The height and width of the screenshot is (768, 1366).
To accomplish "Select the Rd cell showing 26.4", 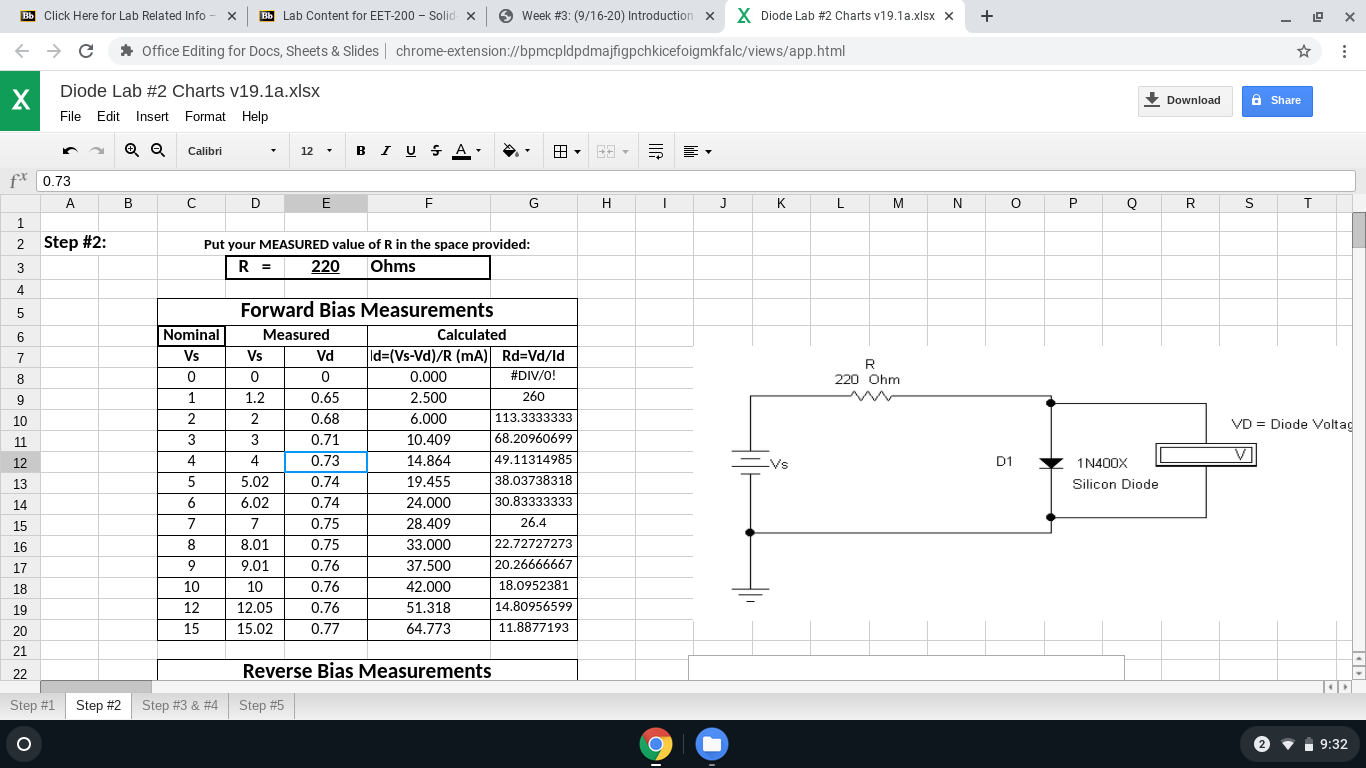I will [x=534, y=524].
